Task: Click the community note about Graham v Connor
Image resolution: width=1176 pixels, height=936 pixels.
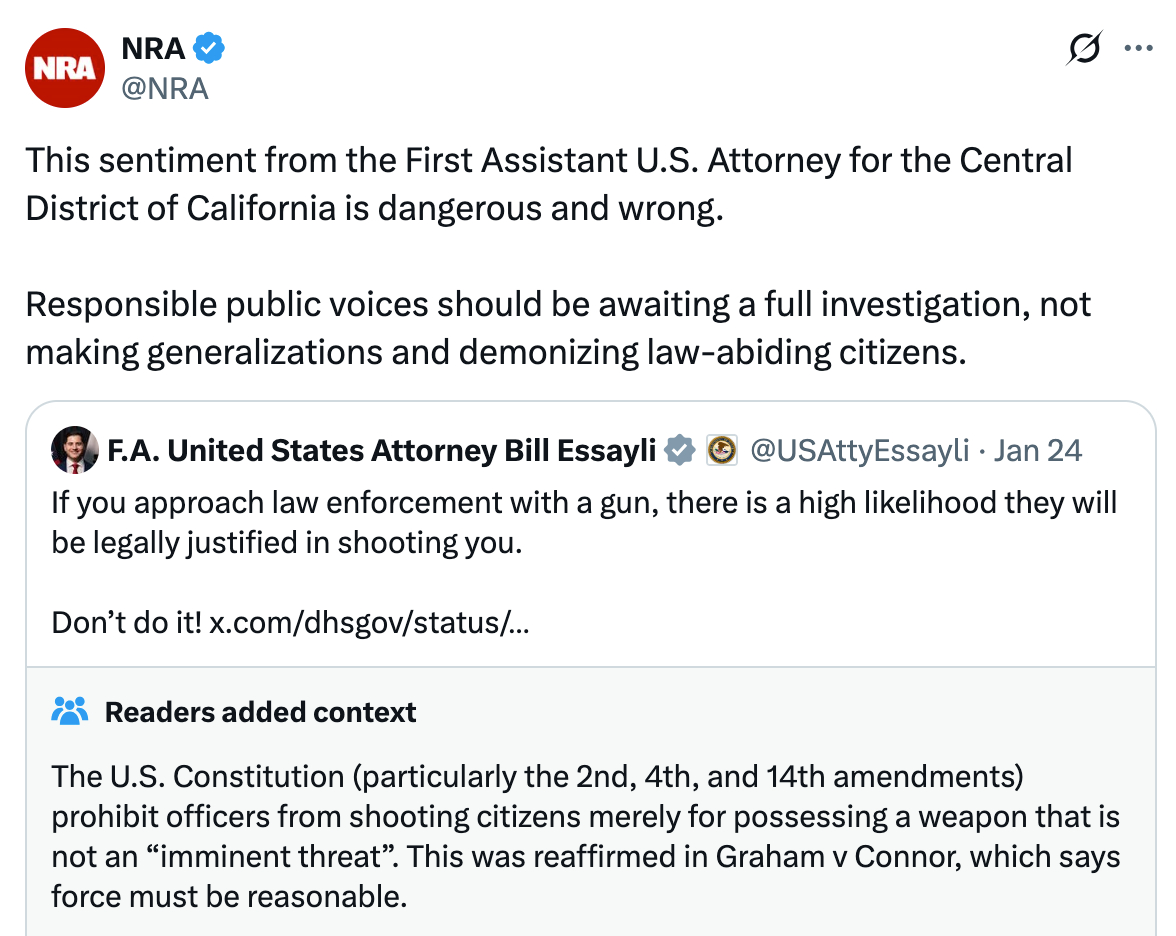Action: point(585,835)
